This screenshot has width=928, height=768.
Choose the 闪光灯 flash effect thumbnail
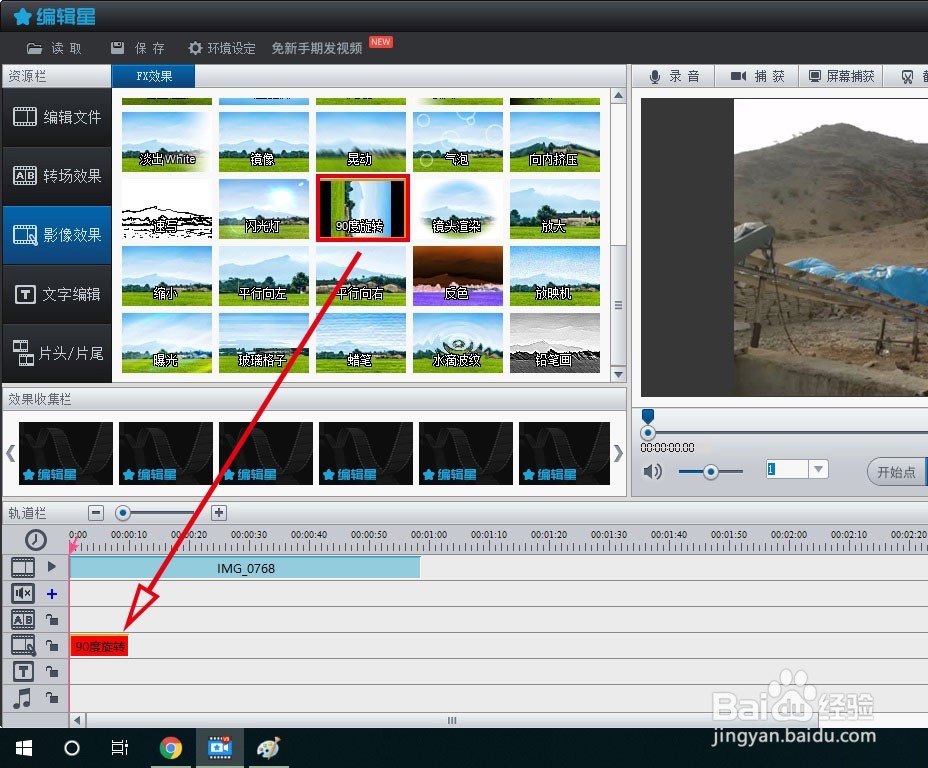pos(264,209)
